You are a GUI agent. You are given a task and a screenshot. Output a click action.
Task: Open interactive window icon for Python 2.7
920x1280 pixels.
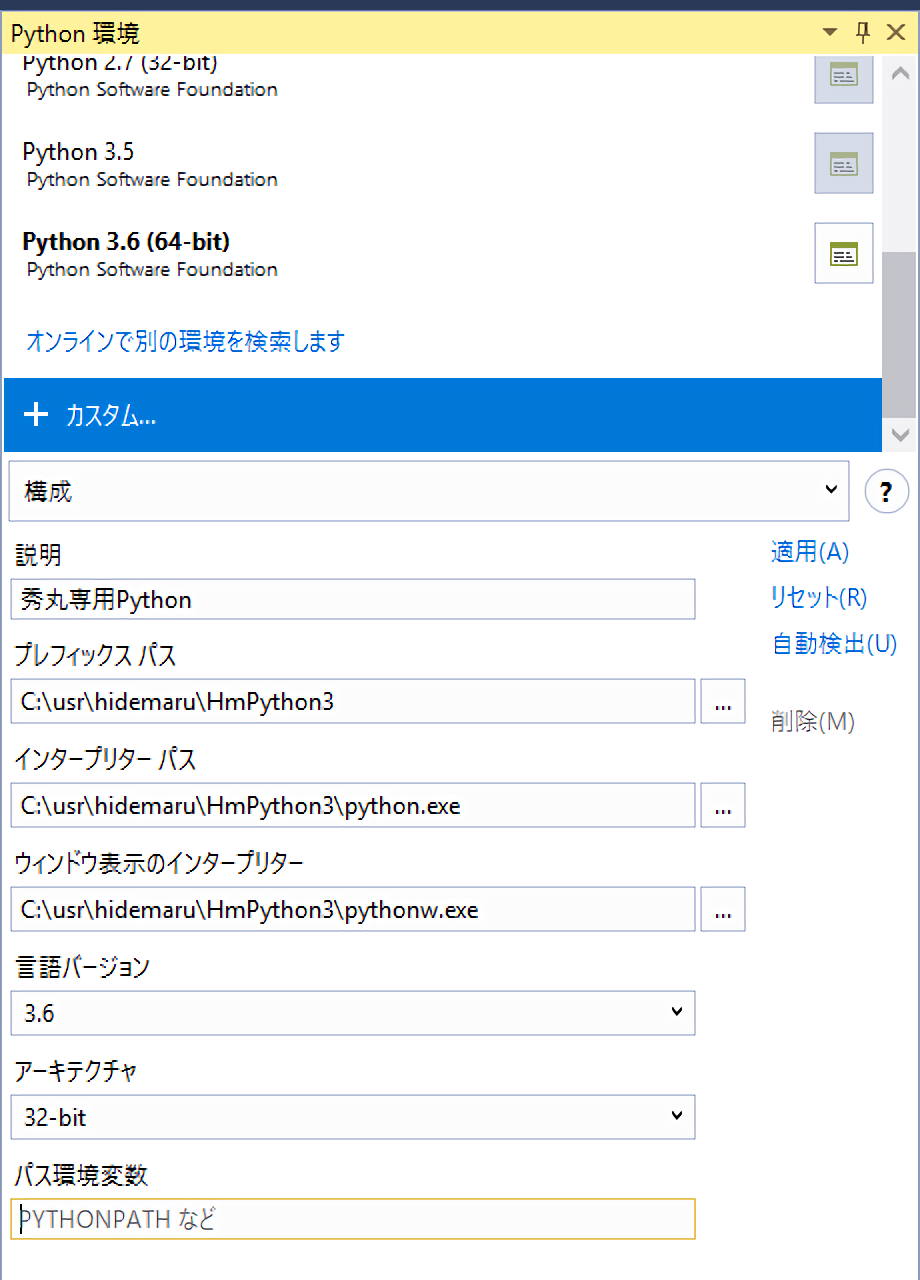(x=843, y=76)
